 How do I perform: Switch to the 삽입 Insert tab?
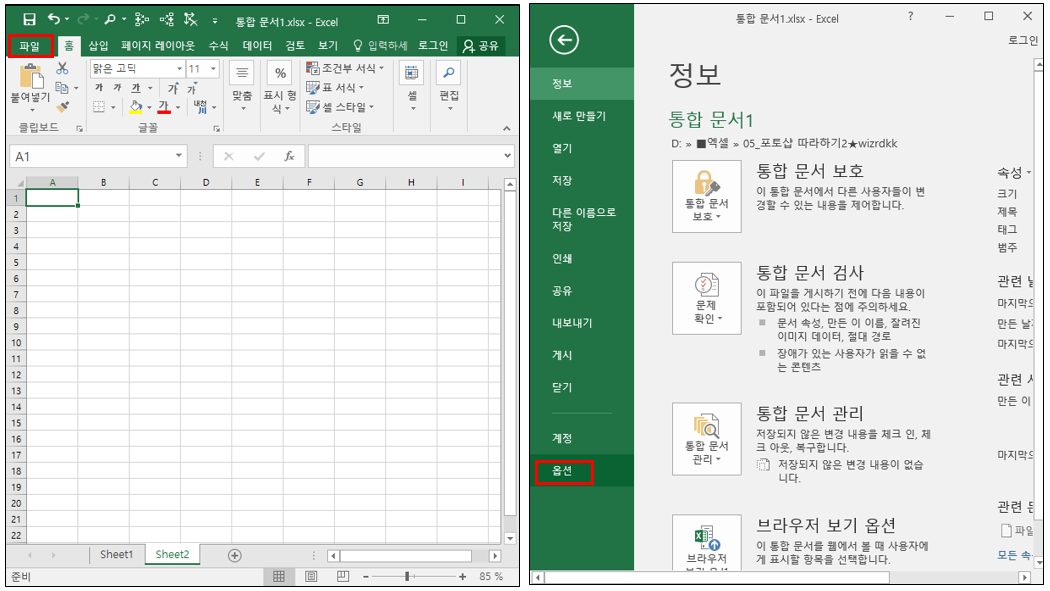click(98, 46)
